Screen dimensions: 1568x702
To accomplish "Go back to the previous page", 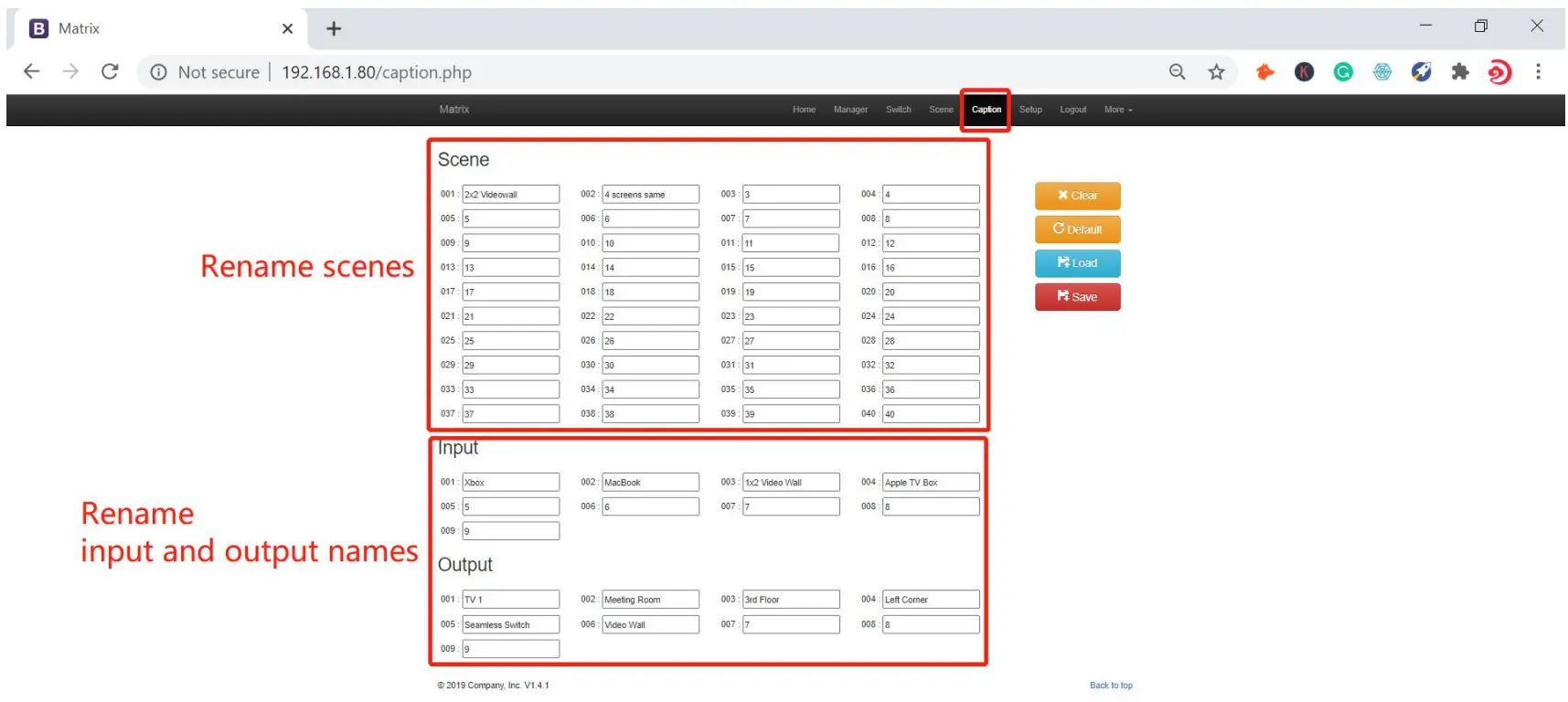I will tap(32, 71).
